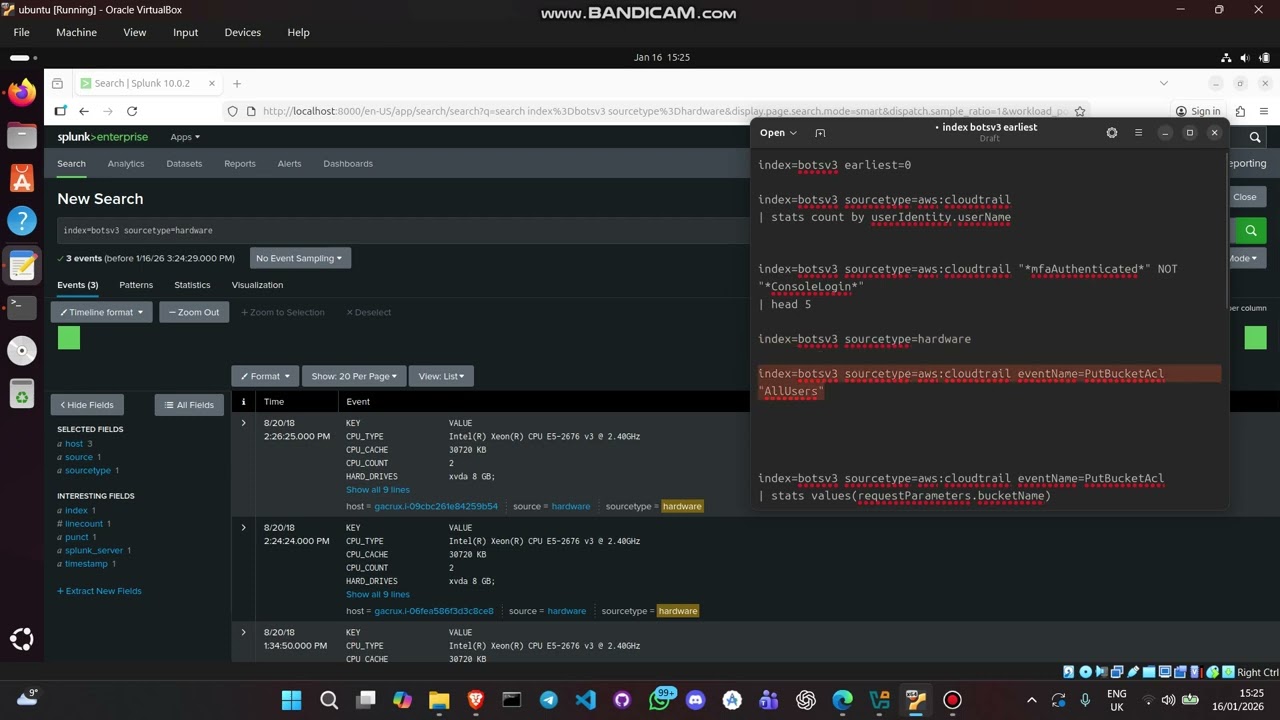1280x720 pixels.
Task: Click the All Fields button
Action: tap(189, 404)
